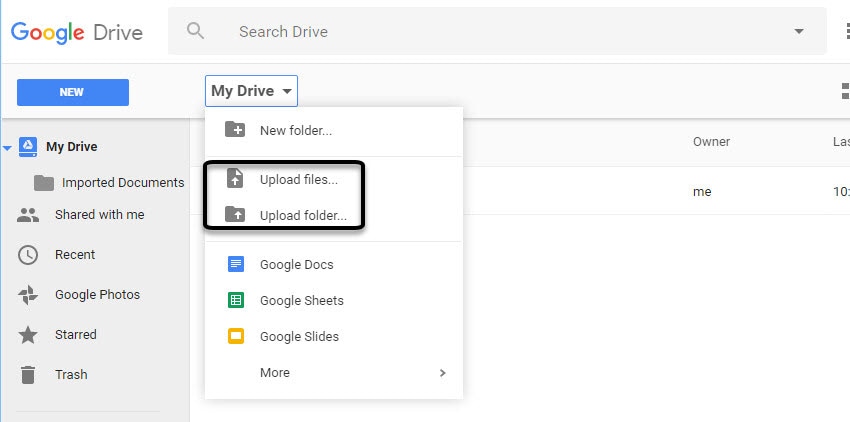Focus the Search Drive input field

[497, 31]
